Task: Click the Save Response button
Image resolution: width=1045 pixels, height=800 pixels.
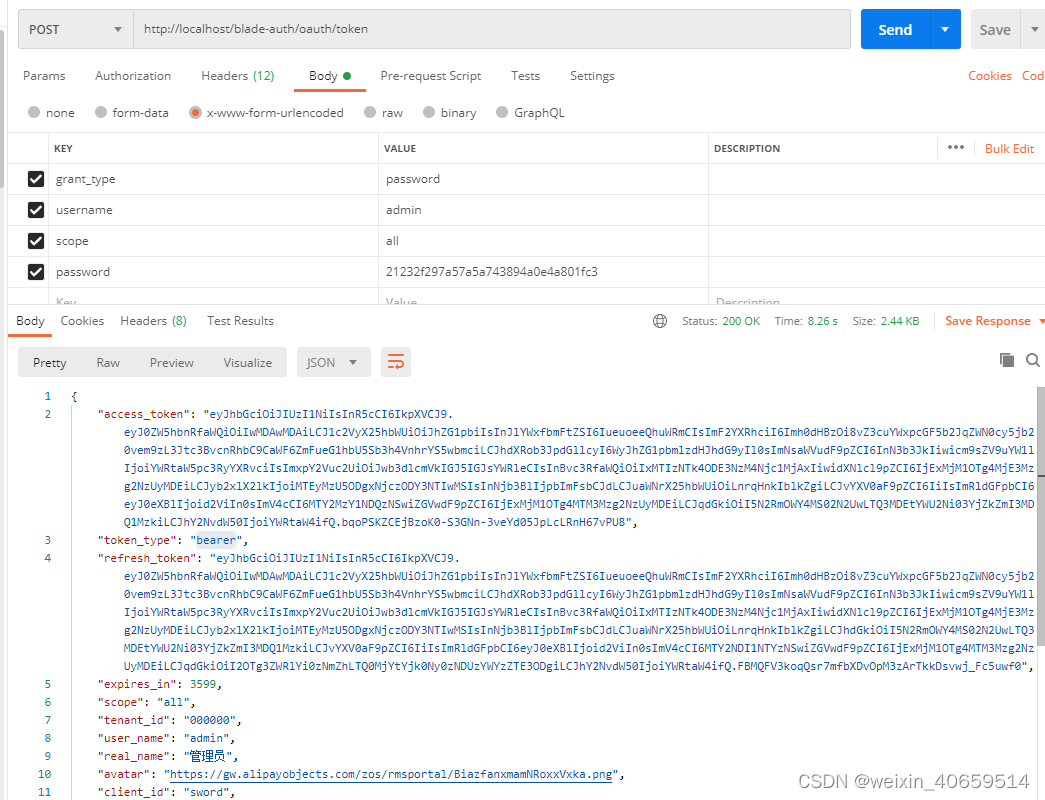Action: (988, 321)
